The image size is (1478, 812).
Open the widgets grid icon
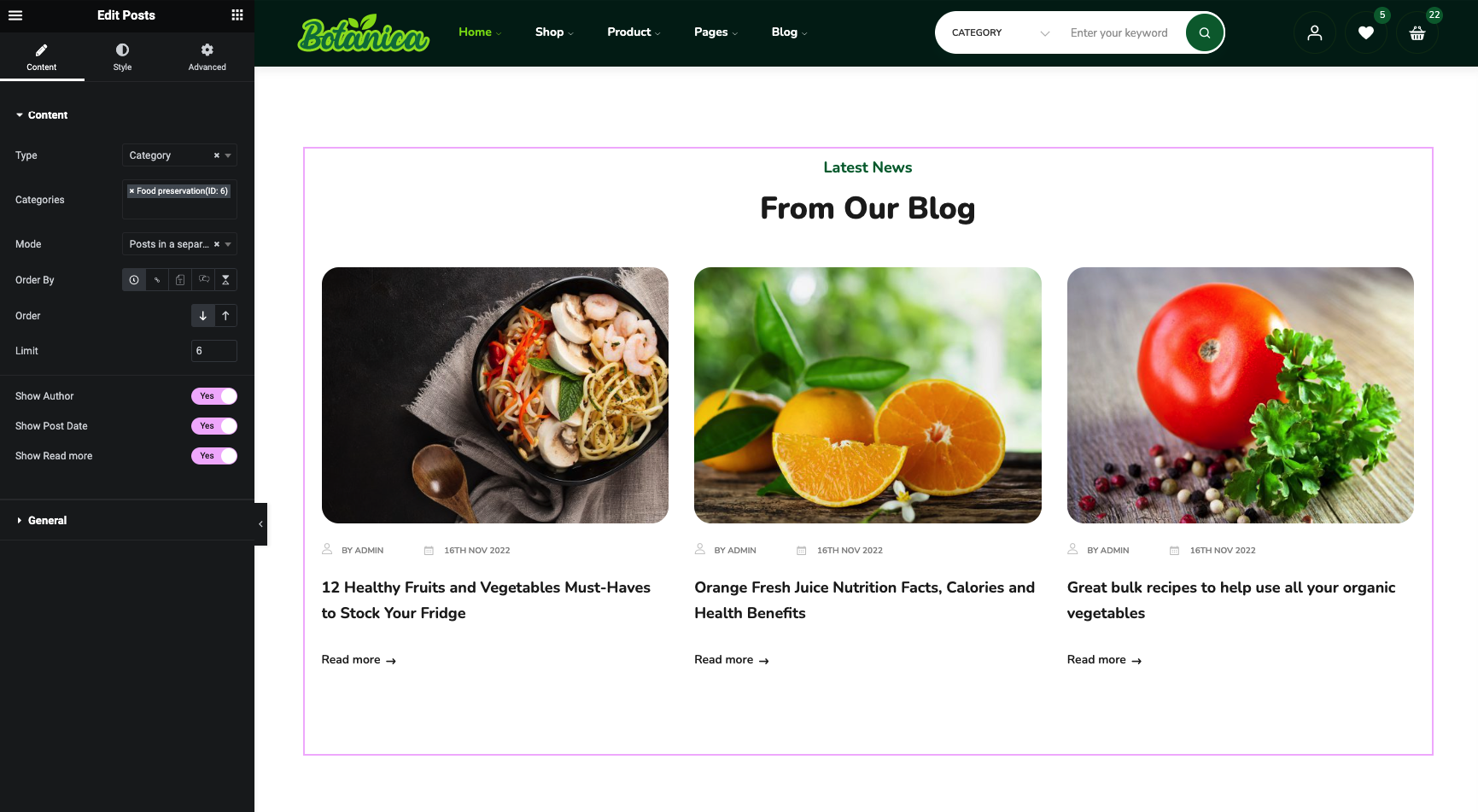(237, 15)
